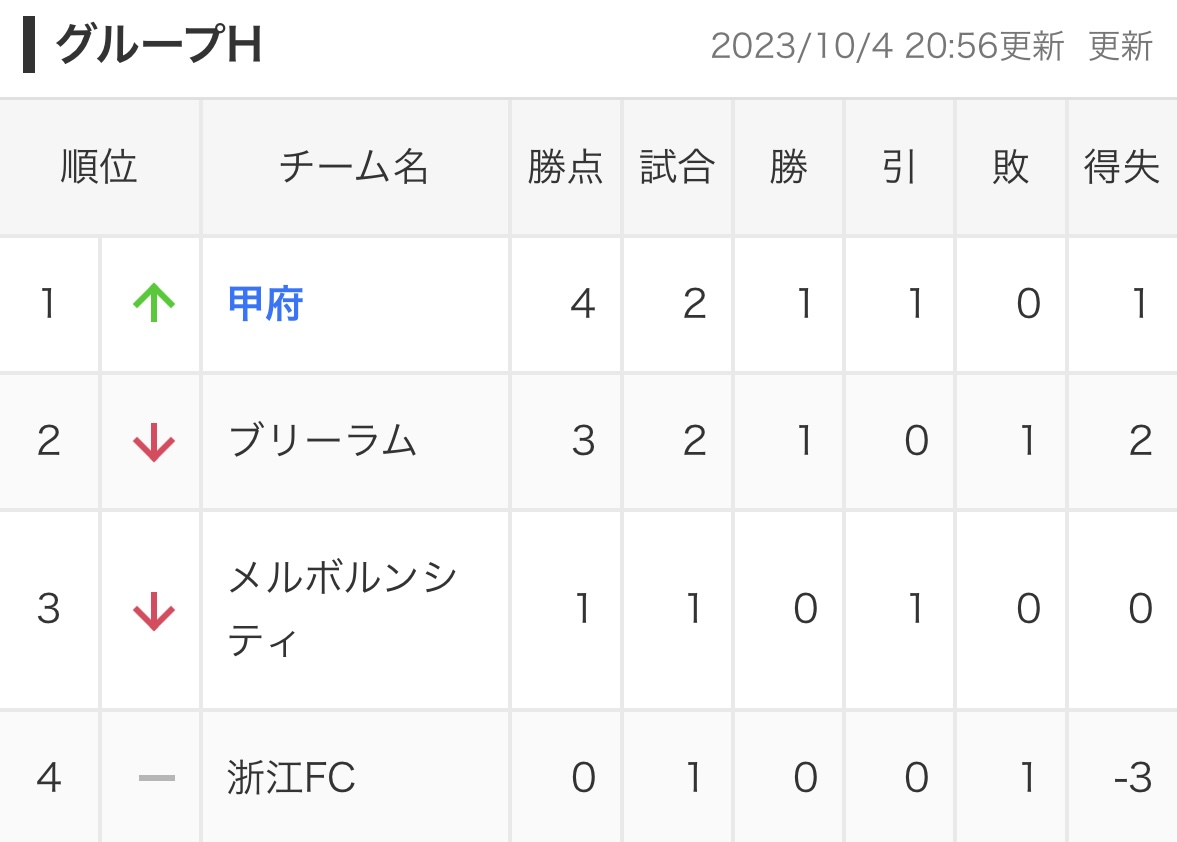The width and height of the screenshot is (1177, 842).
Task: Click the メルボルンシティ team name
Action: pos(343,609)
